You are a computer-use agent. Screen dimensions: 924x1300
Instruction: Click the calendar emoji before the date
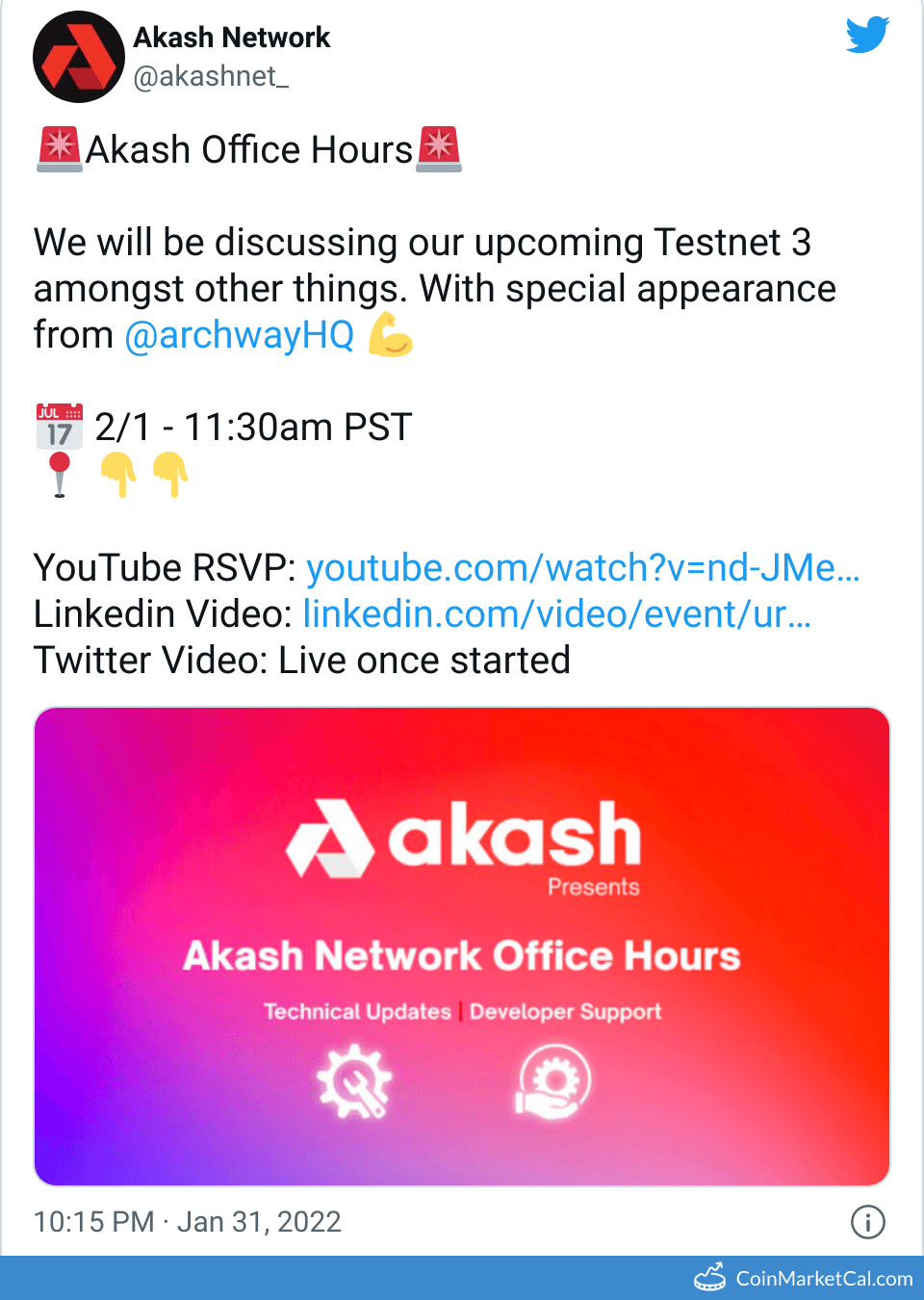pyautogui.click(x=60, y=427)
